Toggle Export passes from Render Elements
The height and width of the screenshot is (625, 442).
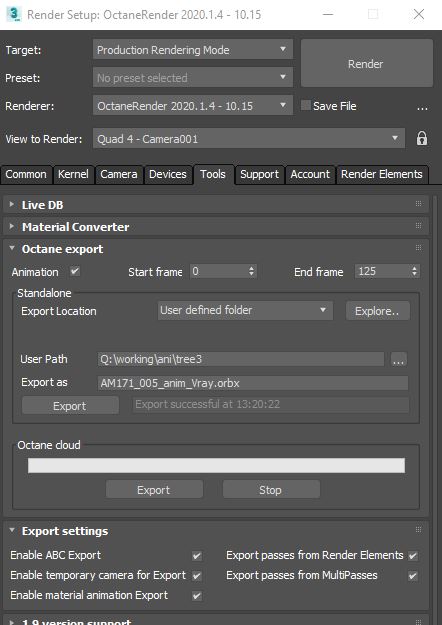click(x=413, y=556)
